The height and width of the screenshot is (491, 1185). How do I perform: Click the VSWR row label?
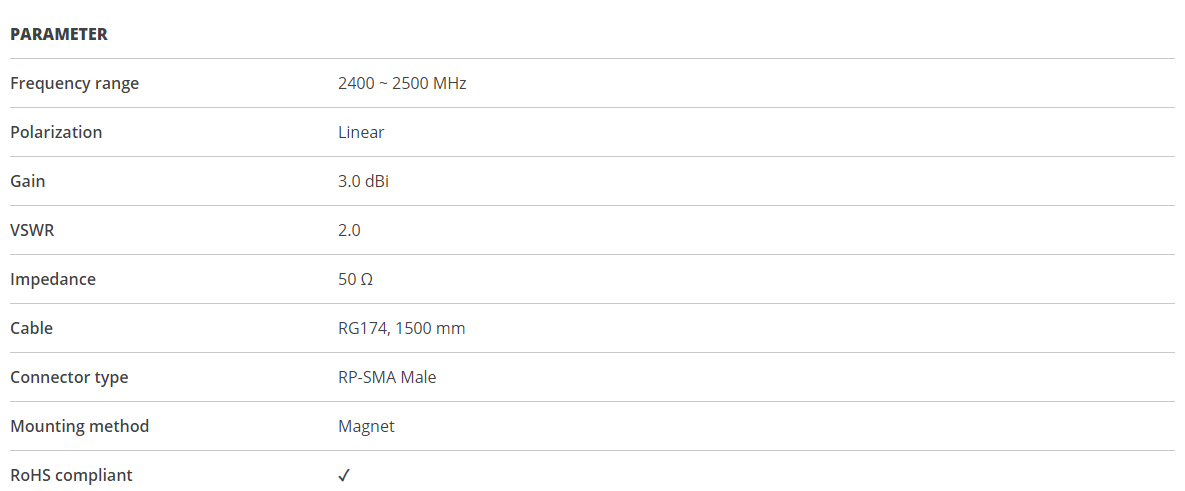(x=32, y=230)
